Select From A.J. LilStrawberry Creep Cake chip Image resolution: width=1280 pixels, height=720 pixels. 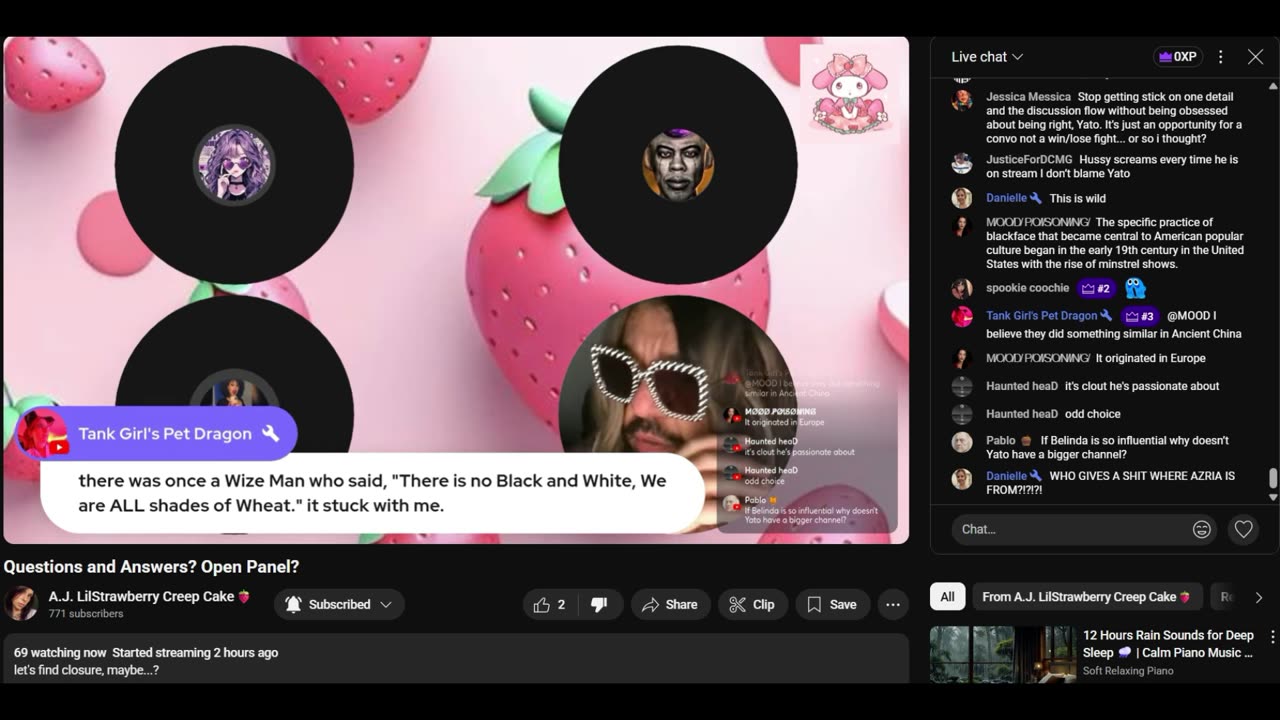[1086, 597]
